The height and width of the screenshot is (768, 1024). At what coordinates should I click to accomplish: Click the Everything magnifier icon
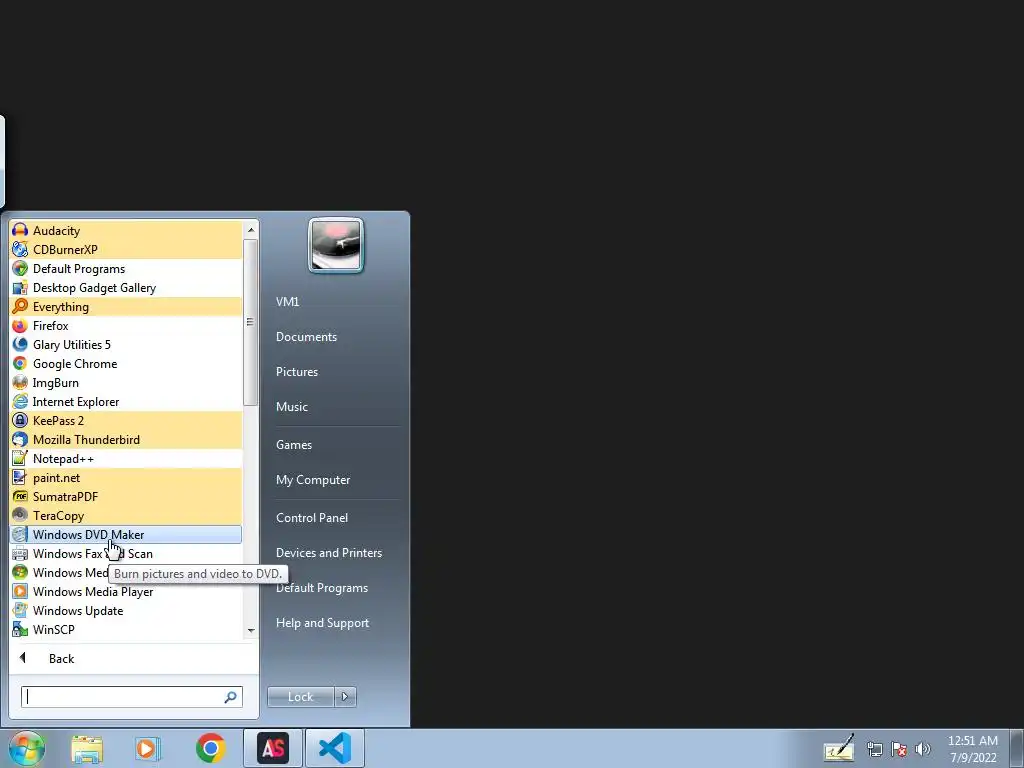pyautogui.click(x=20, y=306)
